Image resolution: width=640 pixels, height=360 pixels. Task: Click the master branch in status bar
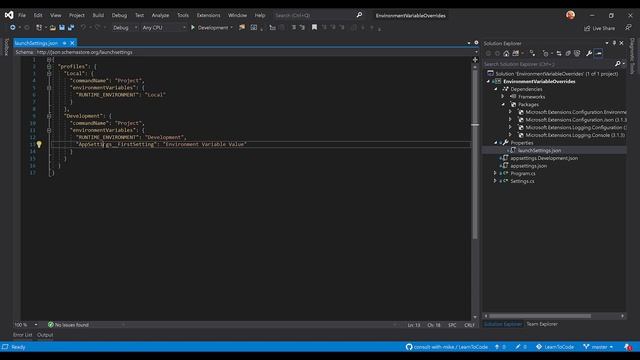[x=599, y=347]
